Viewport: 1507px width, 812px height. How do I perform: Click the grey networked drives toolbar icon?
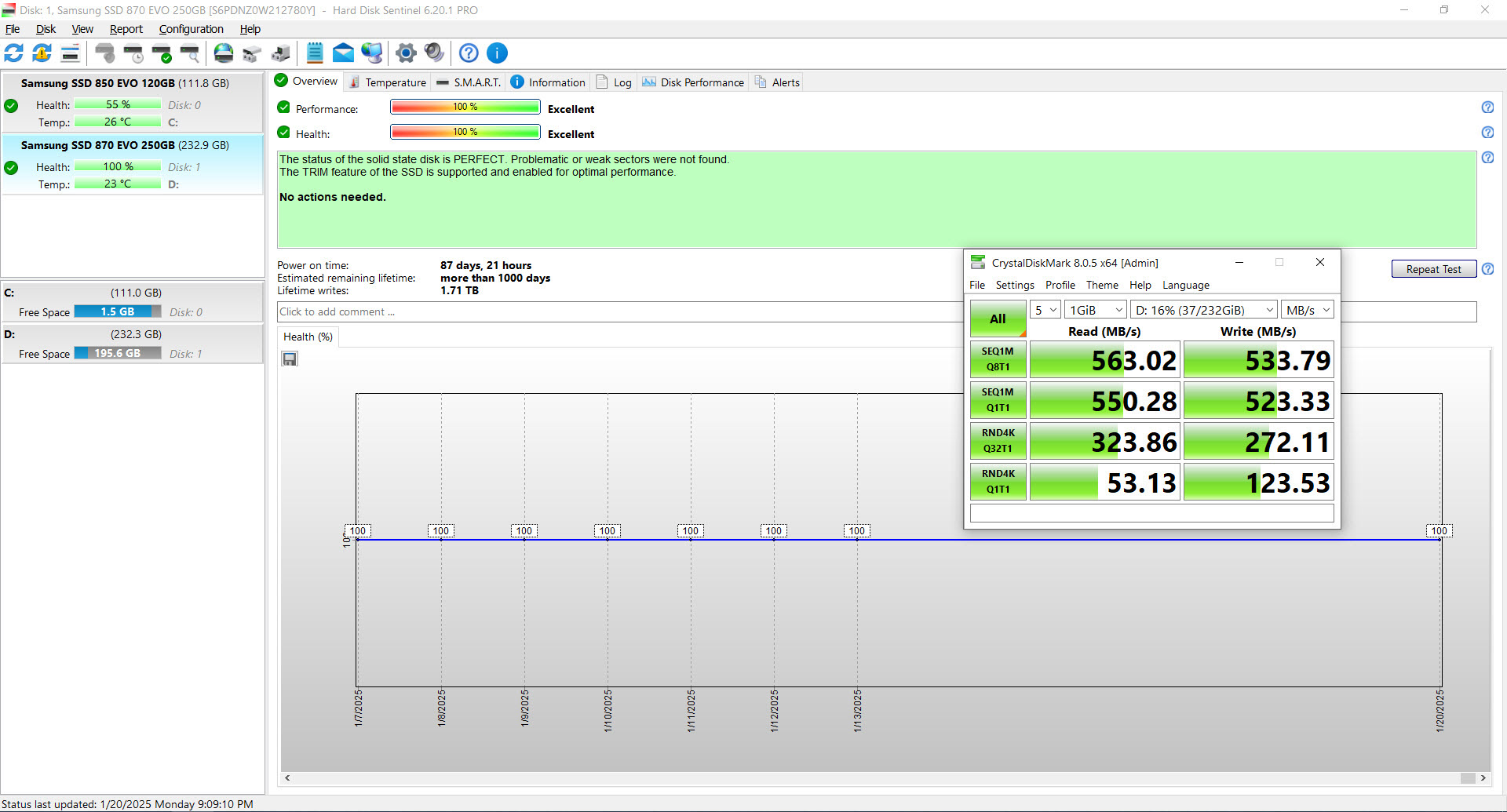click(252, 53)
